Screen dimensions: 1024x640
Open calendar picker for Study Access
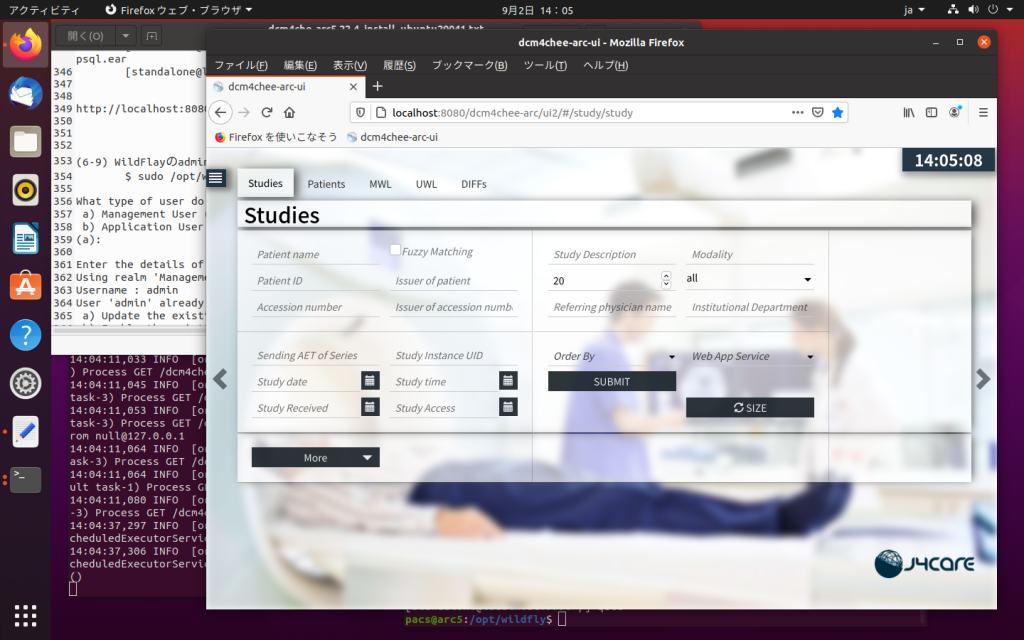(x=508, y=407)
